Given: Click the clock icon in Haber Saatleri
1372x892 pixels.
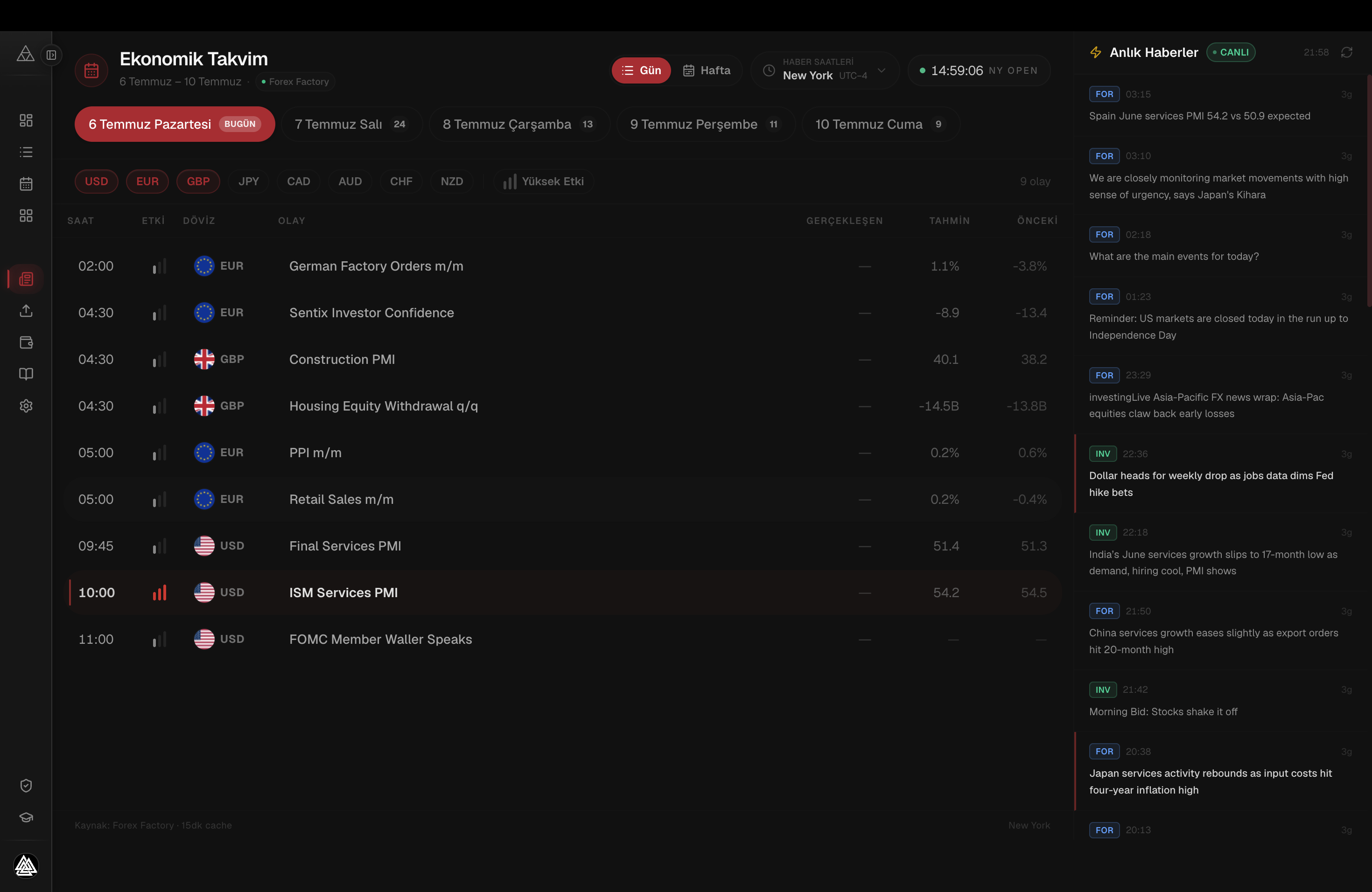Looking at the screenshot, I should [x=769, y=70].
